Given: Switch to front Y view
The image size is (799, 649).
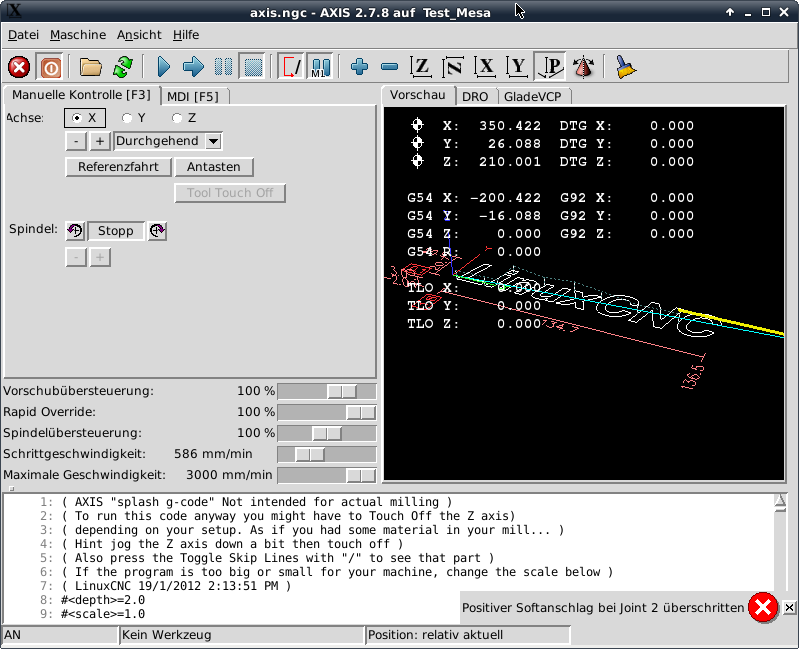Looking at the screenshot, I should 517,67.
